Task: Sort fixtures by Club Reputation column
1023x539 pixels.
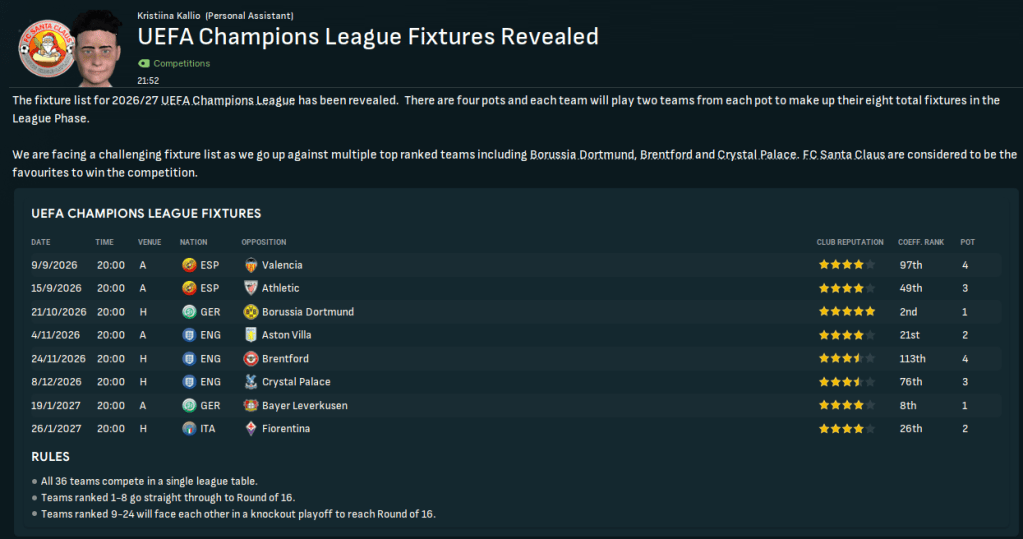Action: coord(850,242)
